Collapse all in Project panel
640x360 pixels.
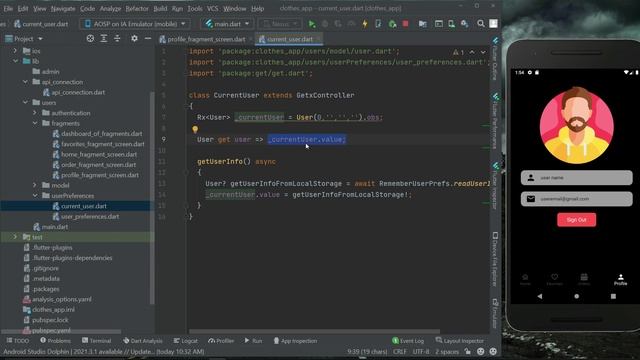pyautogui.click(x=117, y=38)
